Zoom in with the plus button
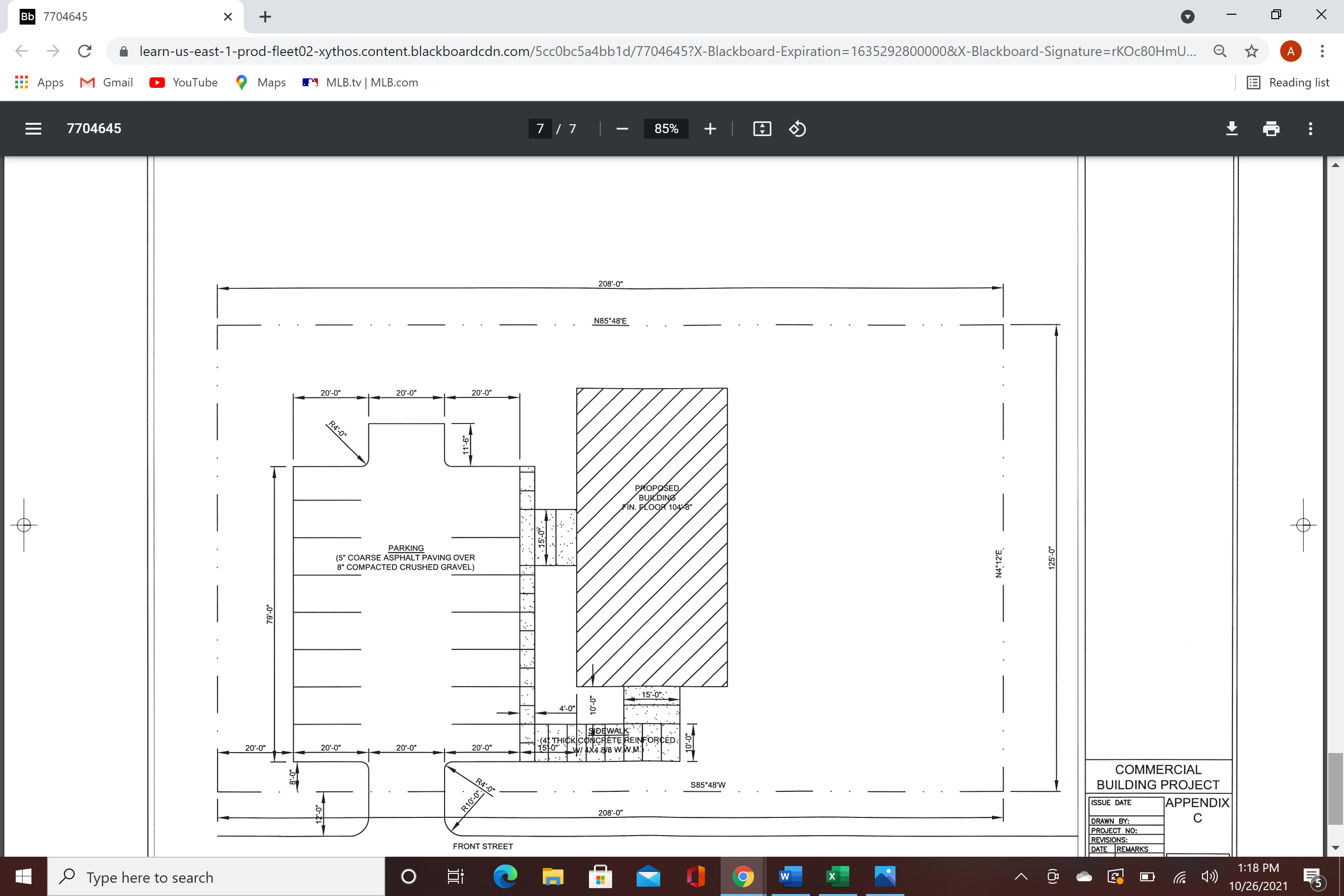This screenshot has height=896, width=1344. (x=710, y=129)
